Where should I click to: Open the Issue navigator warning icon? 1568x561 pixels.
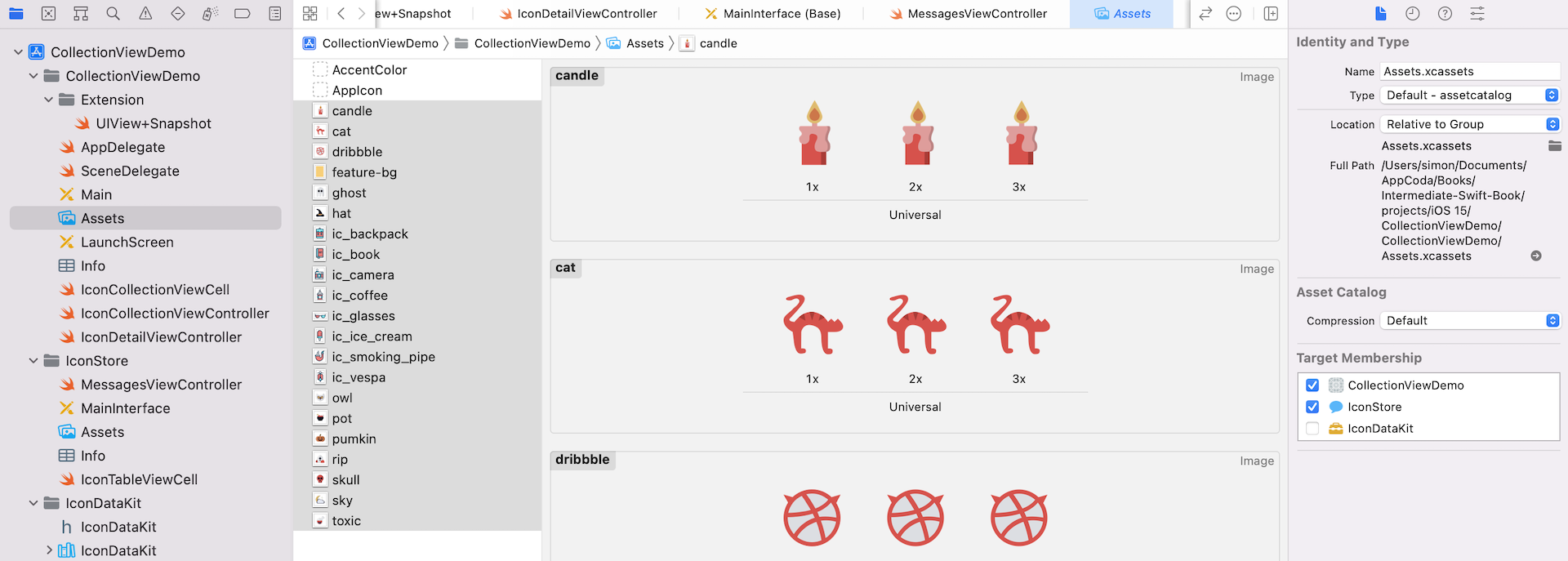(x=145, y=14)
